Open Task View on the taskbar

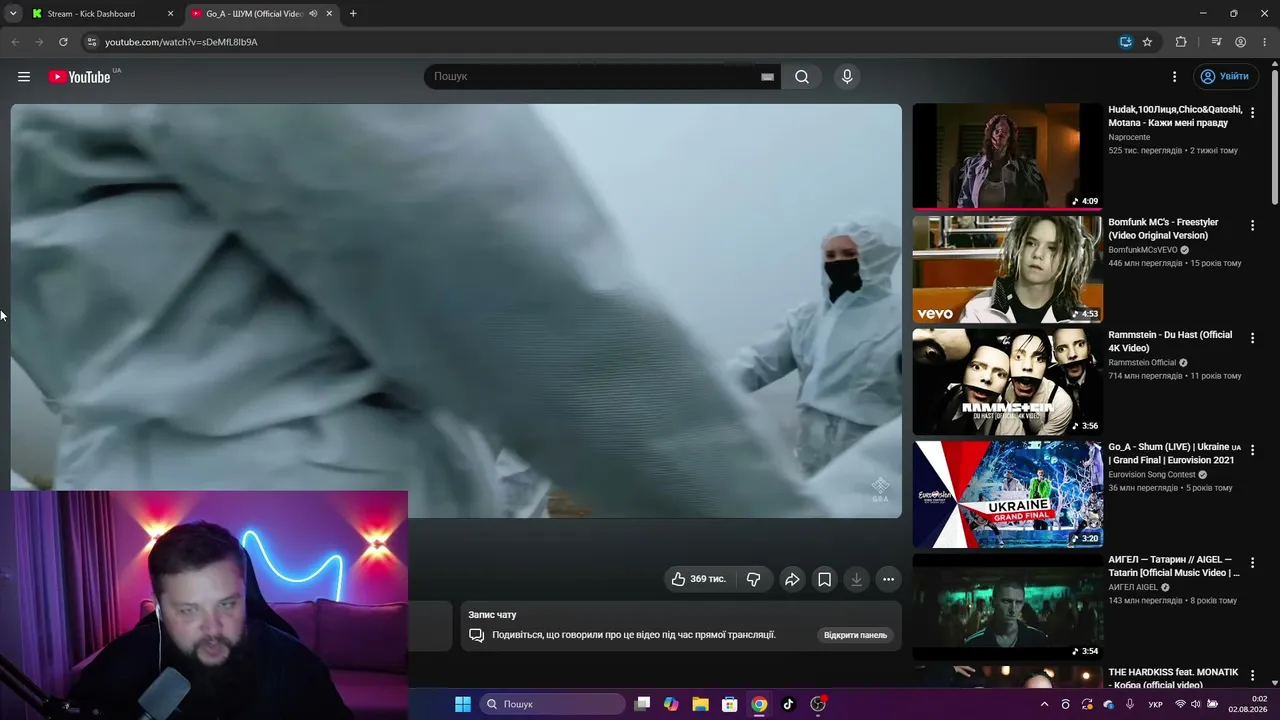[643, 704]
